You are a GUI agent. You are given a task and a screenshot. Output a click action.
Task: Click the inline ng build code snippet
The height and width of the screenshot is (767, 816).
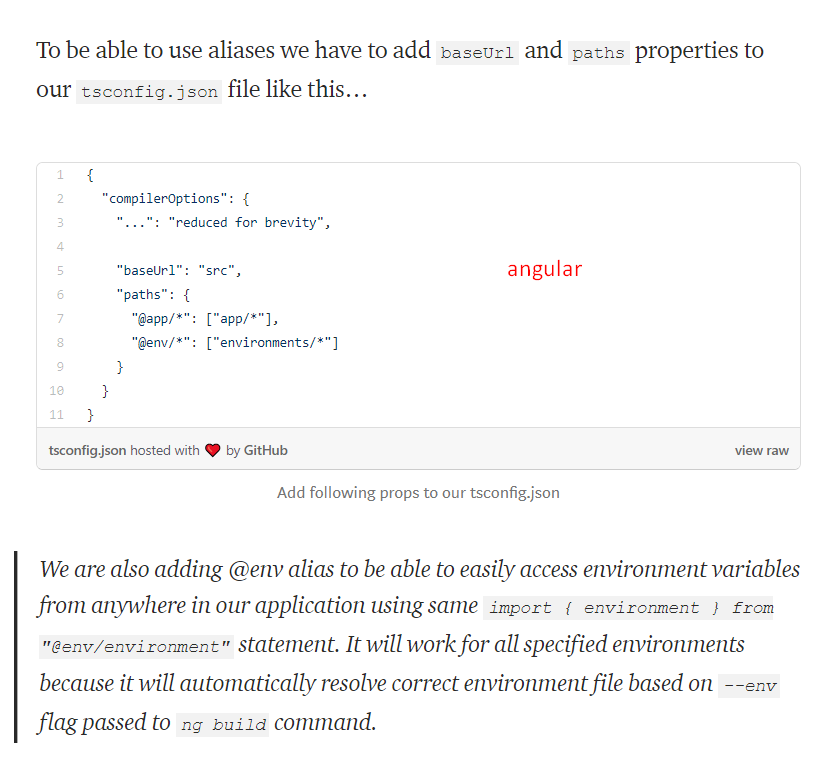point(223,724)
